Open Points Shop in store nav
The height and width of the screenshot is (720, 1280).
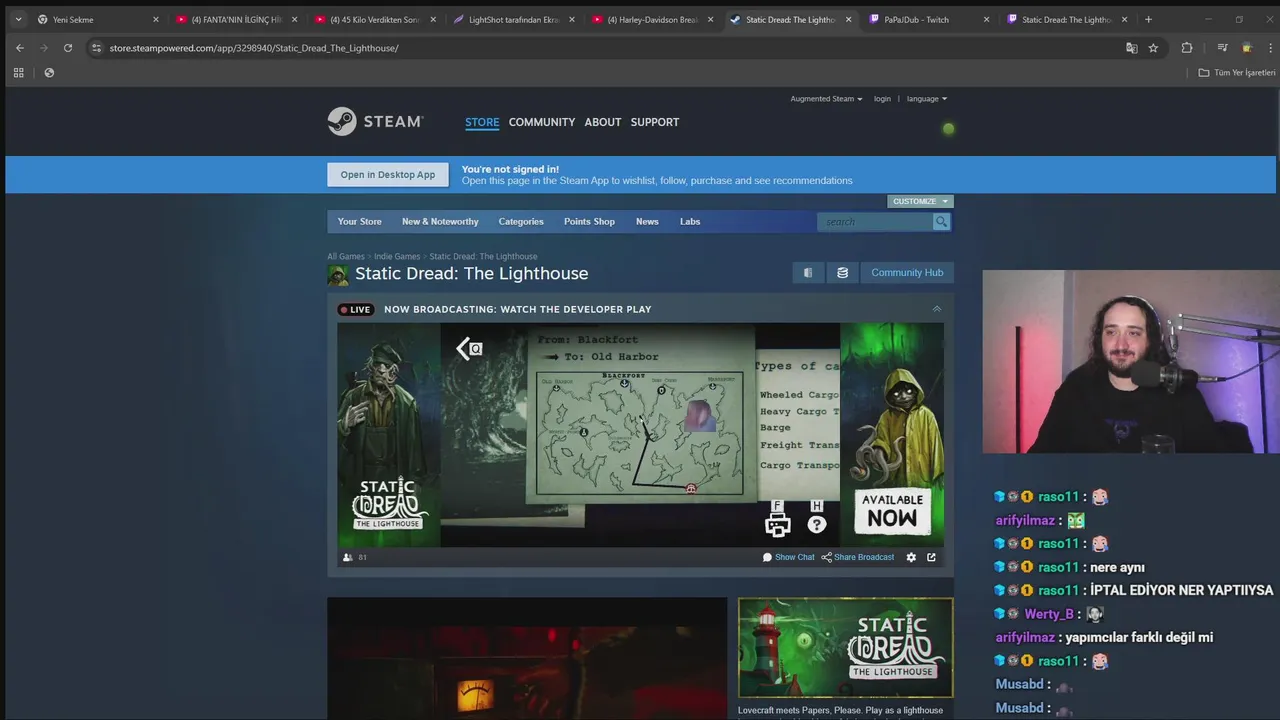coord(589,221)
